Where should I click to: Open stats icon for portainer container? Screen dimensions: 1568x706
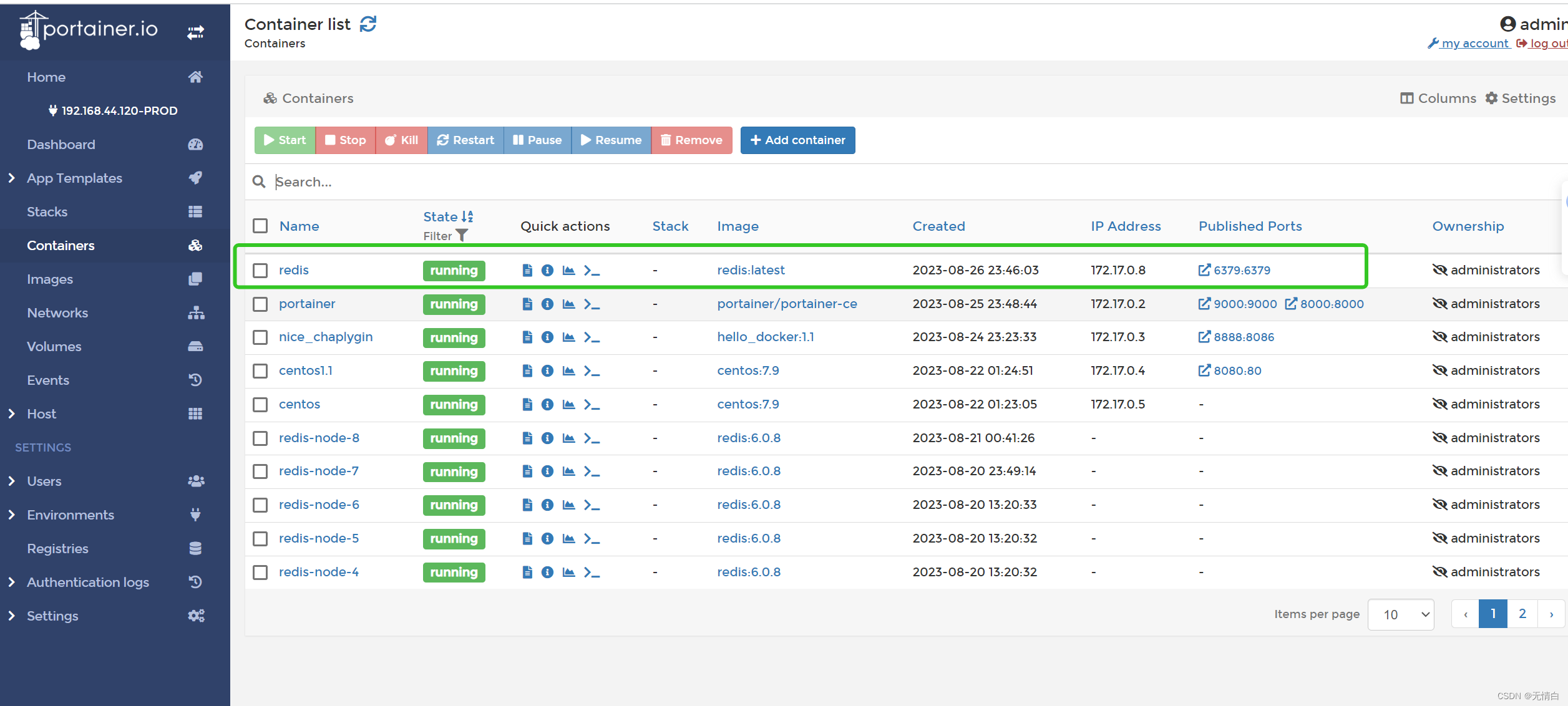[x=568, y=304]
